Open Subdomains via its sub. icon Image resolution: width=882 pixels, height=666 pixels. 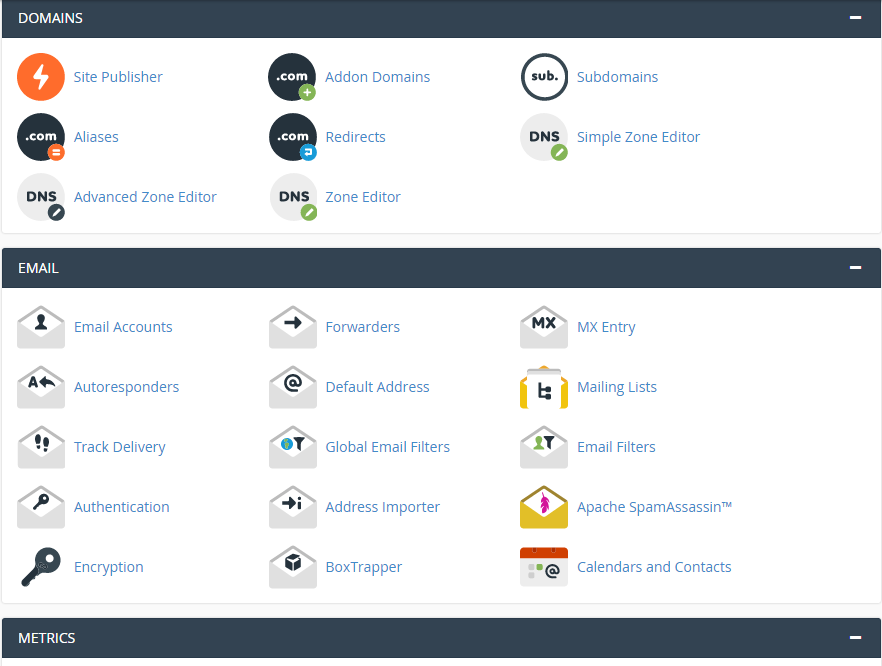point(544,77)
